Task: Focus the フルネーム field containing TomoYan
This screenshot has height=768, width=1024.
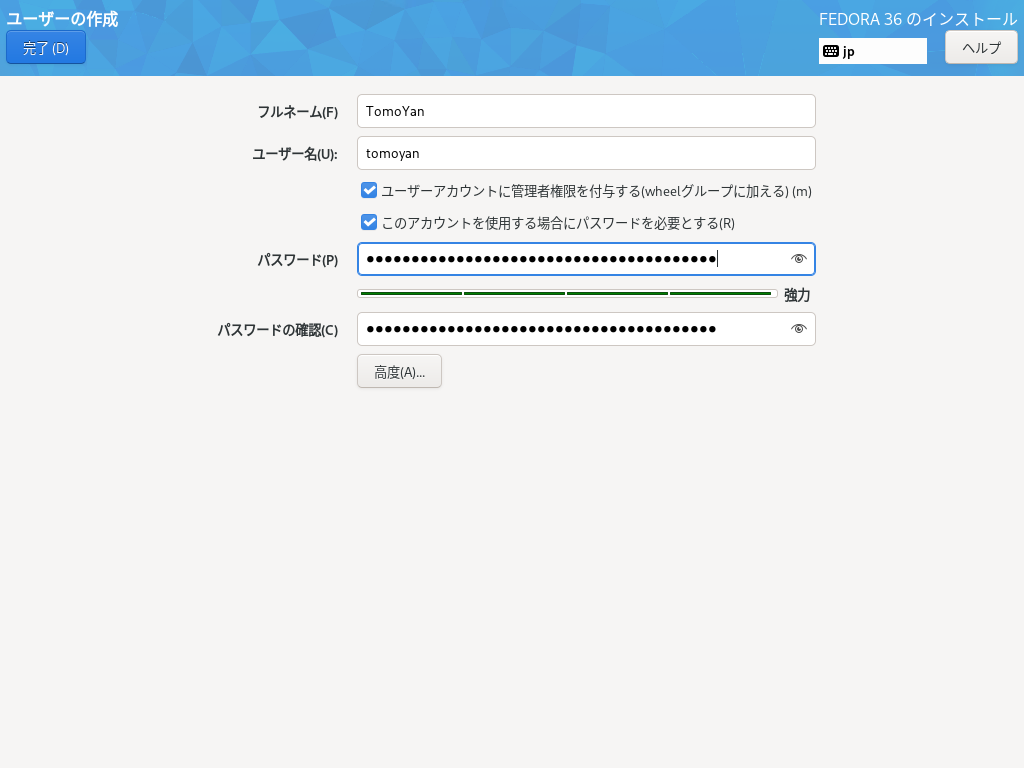Action: (x=586, y=111)
